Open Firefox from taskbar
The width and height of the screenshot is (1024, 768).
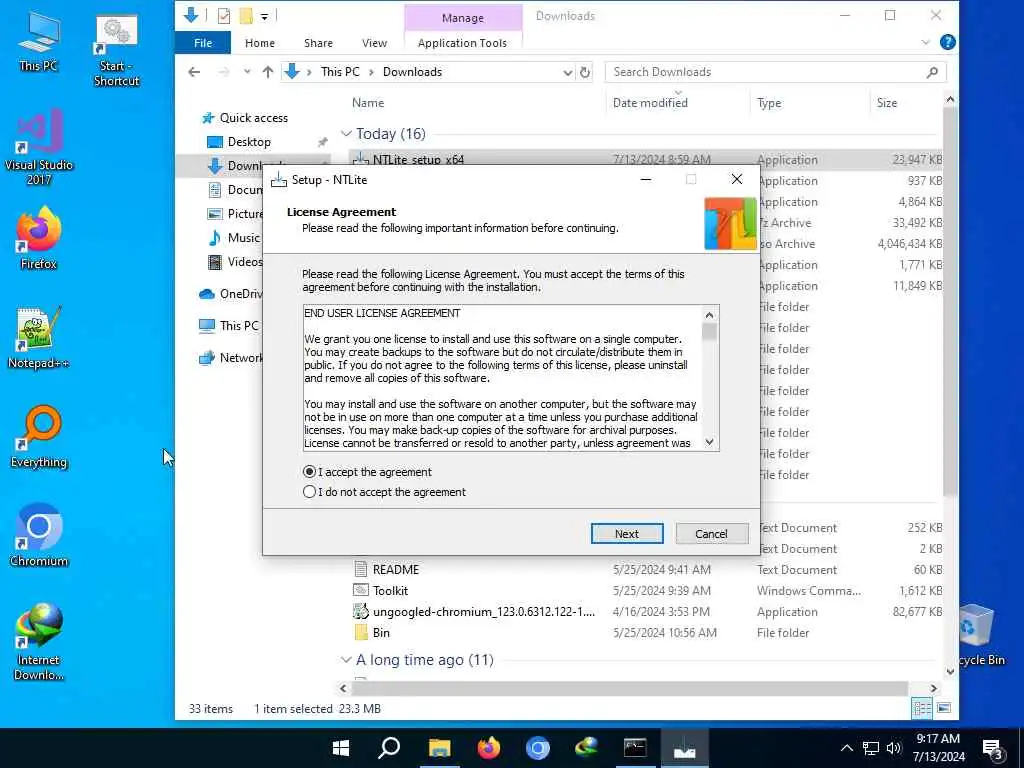[x=488, y=748]
